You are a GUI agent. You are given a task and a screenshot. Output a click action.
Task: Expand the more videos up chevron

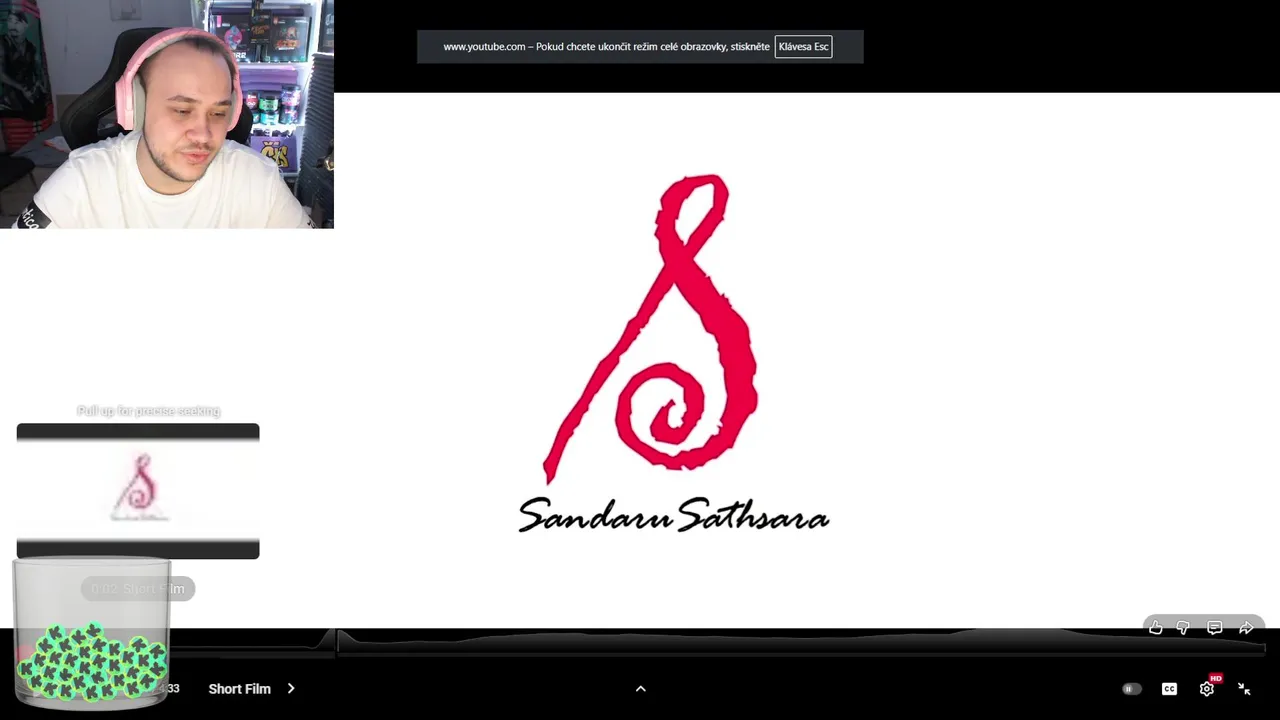[x=641, y=689]
